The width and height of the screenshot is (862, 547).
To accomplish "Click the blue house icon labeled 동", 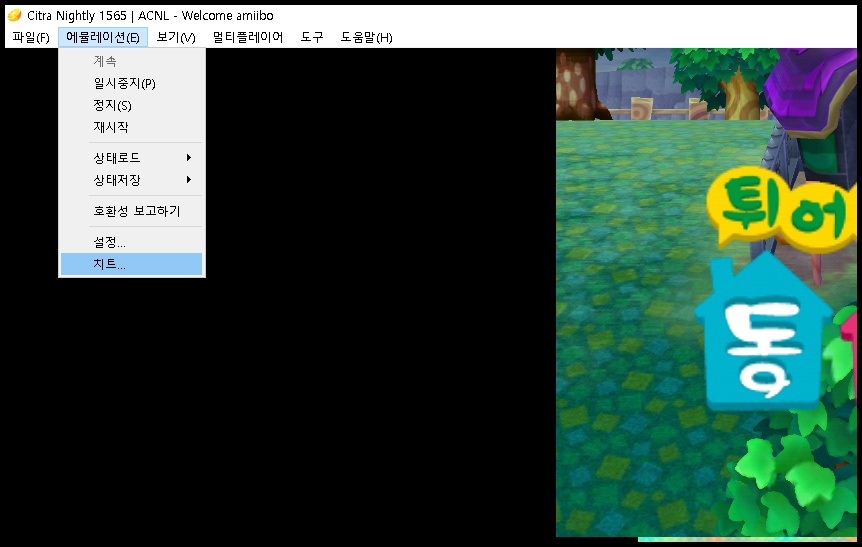I will (x=764, y=331).
